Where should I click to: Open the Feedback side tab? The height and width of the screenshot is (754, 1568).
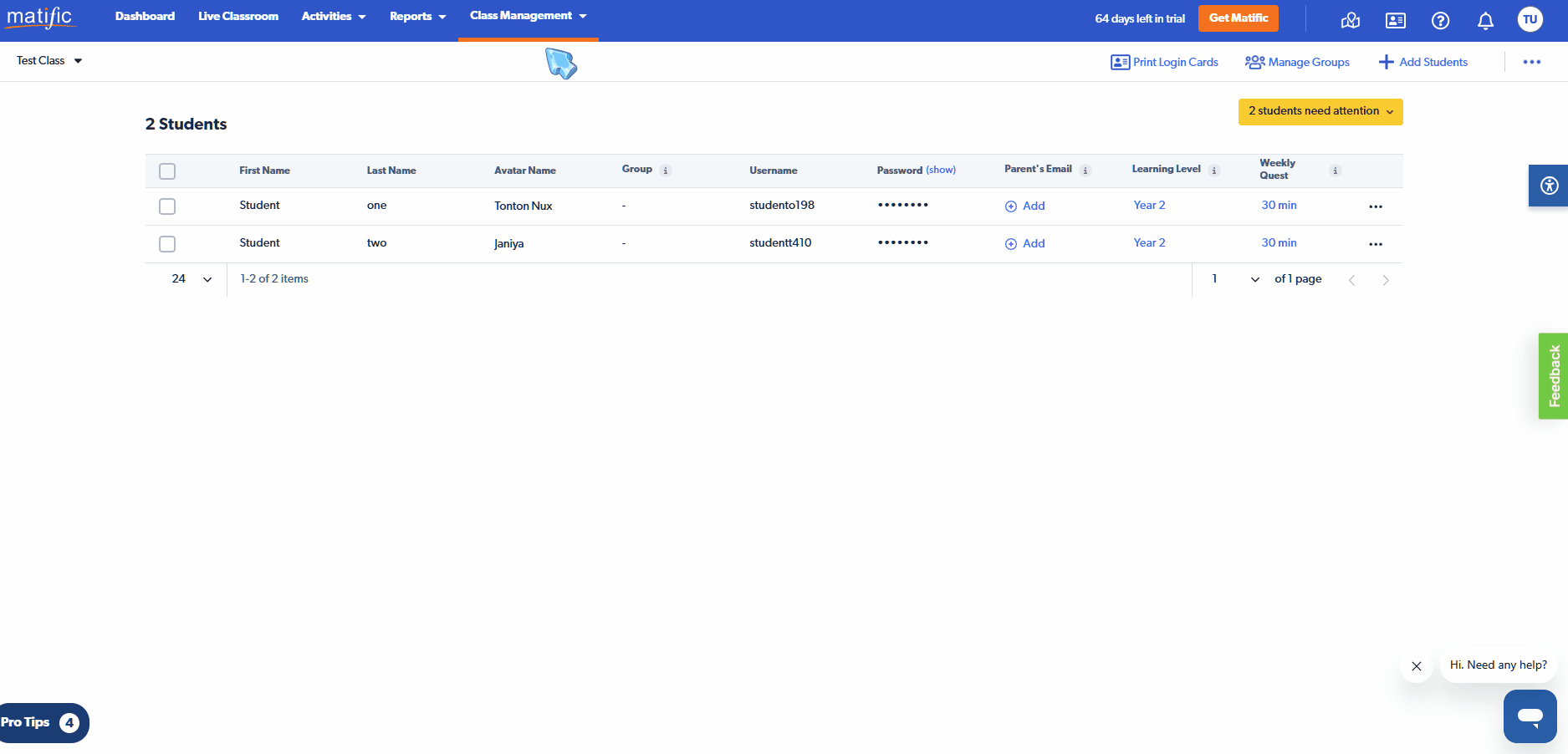tap(1553, 376)
